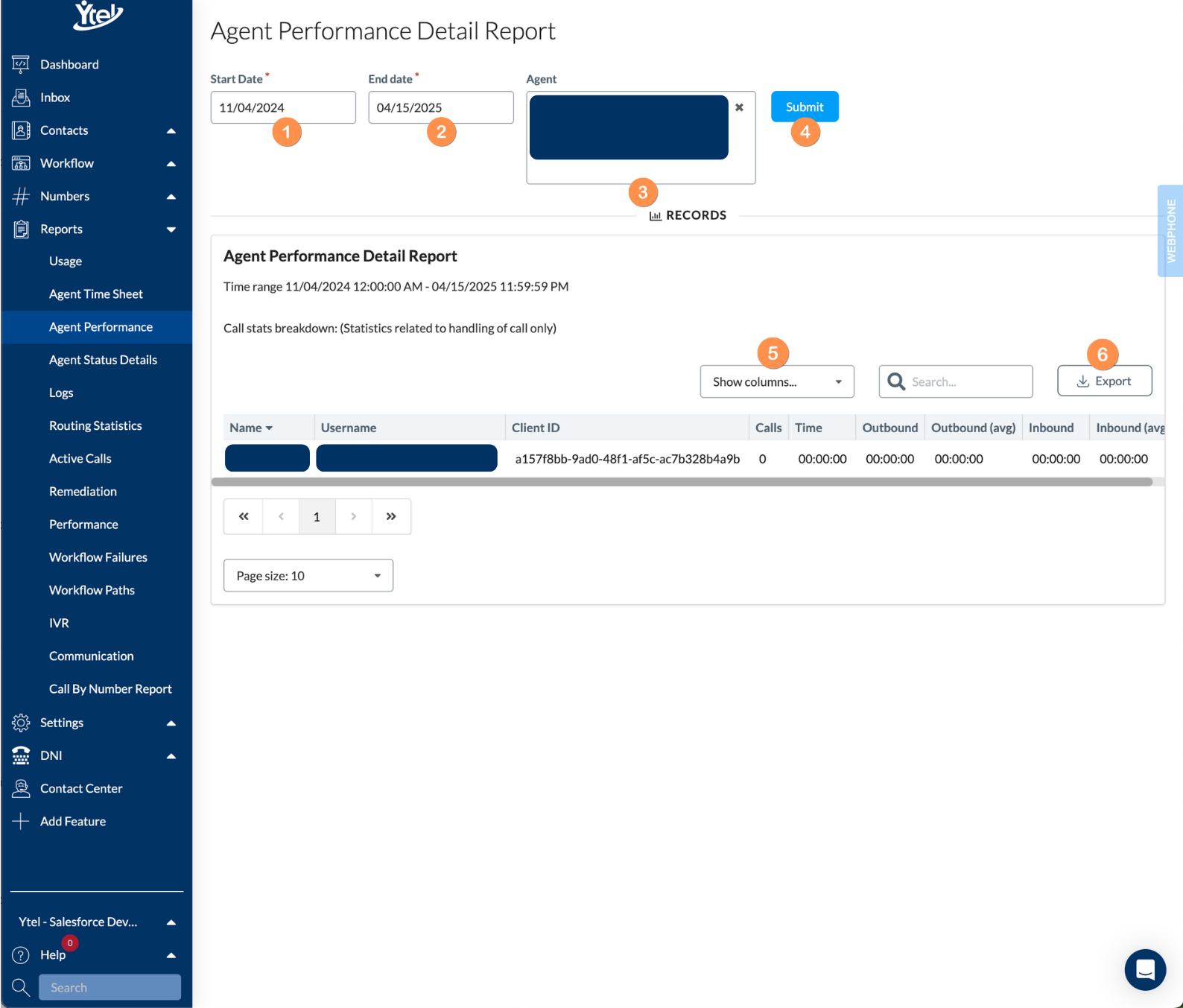This screenshot has height=1008, width=1183.
Task: Click the sidebar search magnifier icon
Action: (x=21, y=988)
